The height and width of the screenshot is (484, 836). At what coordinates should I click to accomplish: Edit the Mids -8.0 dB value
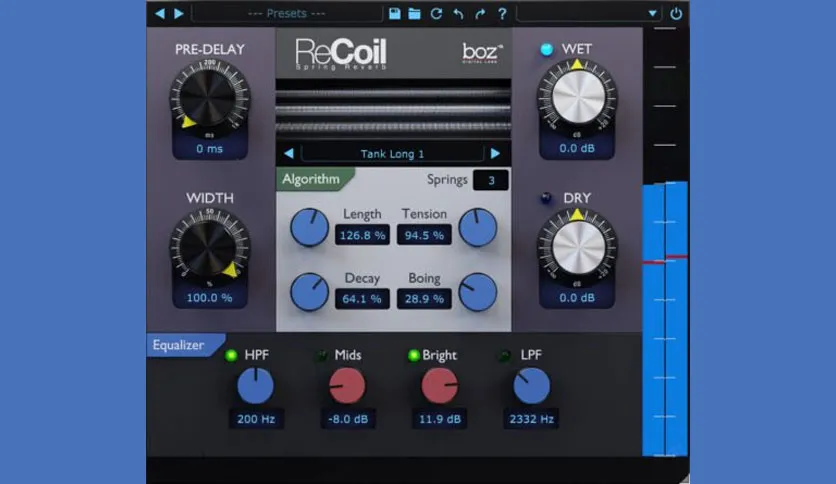click(348, 419)
